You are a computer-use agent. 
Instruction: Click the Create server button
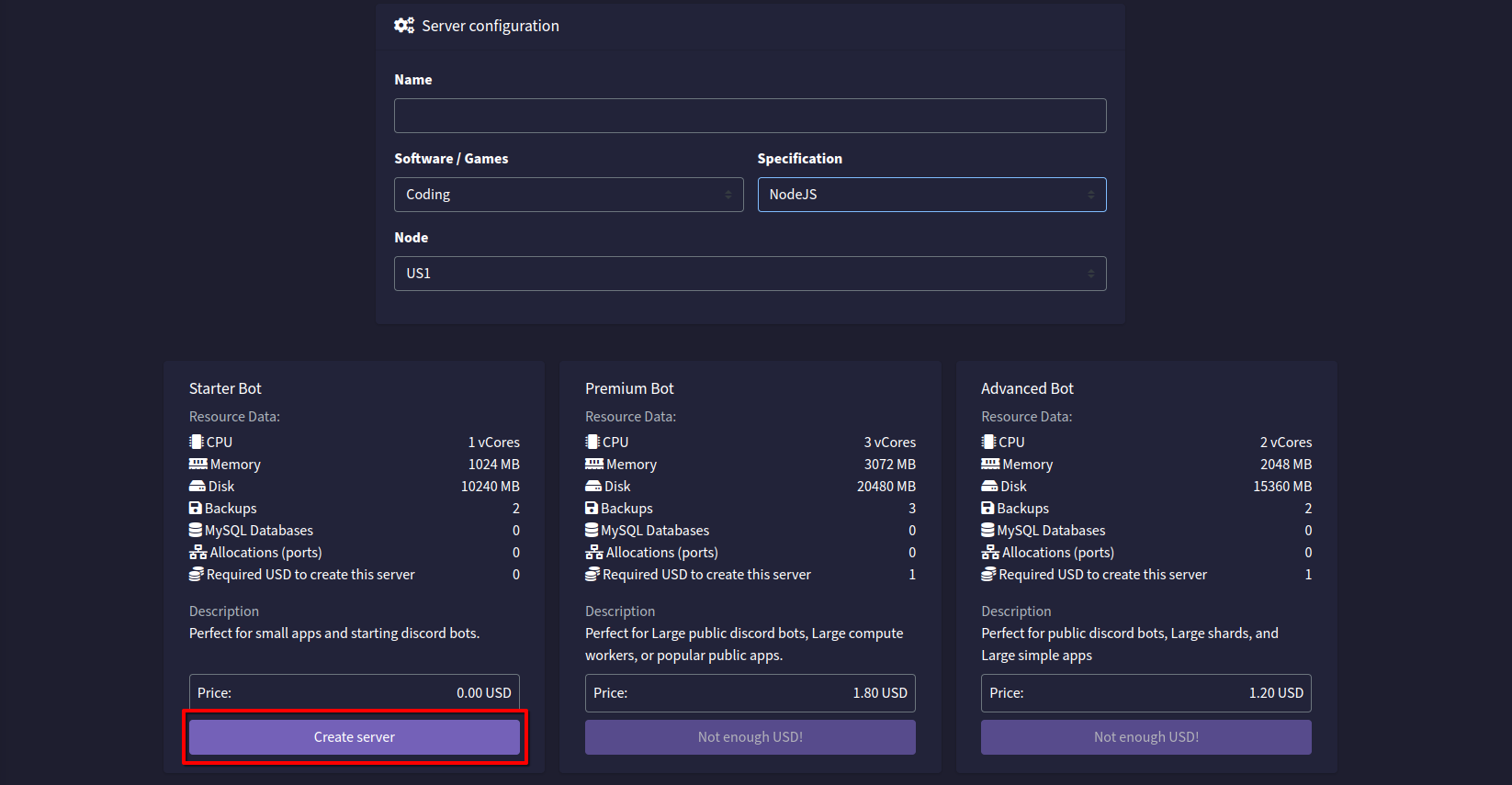pyautogui.click(x=355, y=737)
